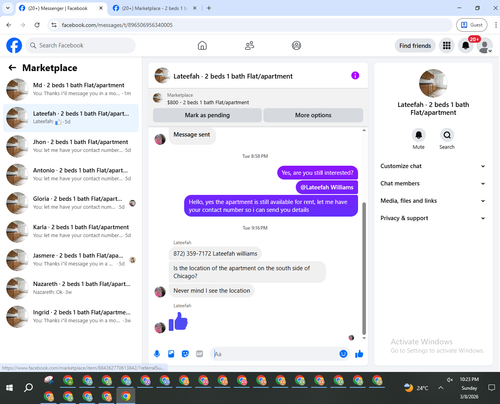Expand Media, files and links section
Viewport: 500px width, 404px height.
point(433,201)
